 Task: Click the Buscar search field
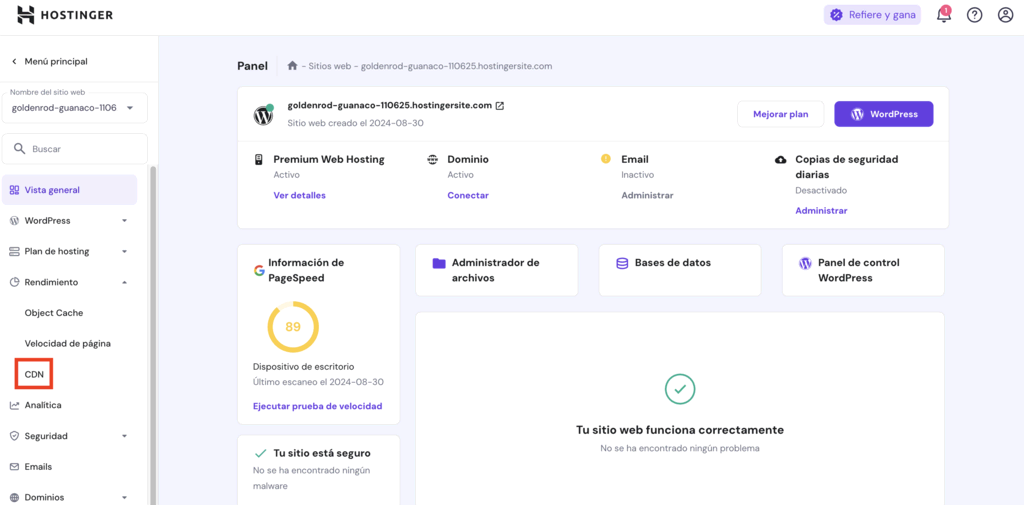pos(75,149)
